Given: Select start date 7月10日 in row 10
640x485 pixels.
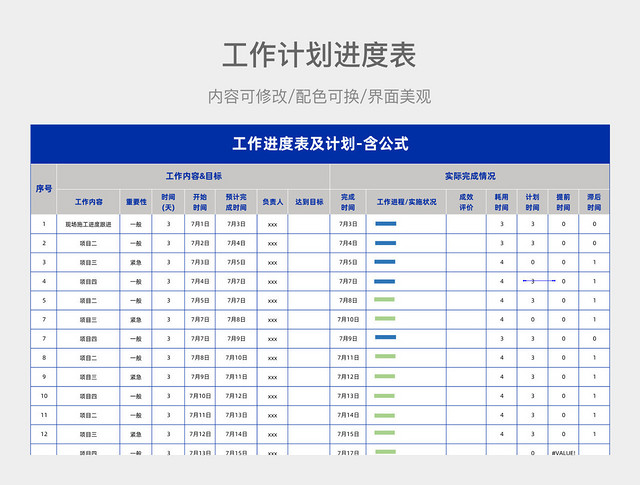Looking at the screenshot, I should tap(200, 396).
